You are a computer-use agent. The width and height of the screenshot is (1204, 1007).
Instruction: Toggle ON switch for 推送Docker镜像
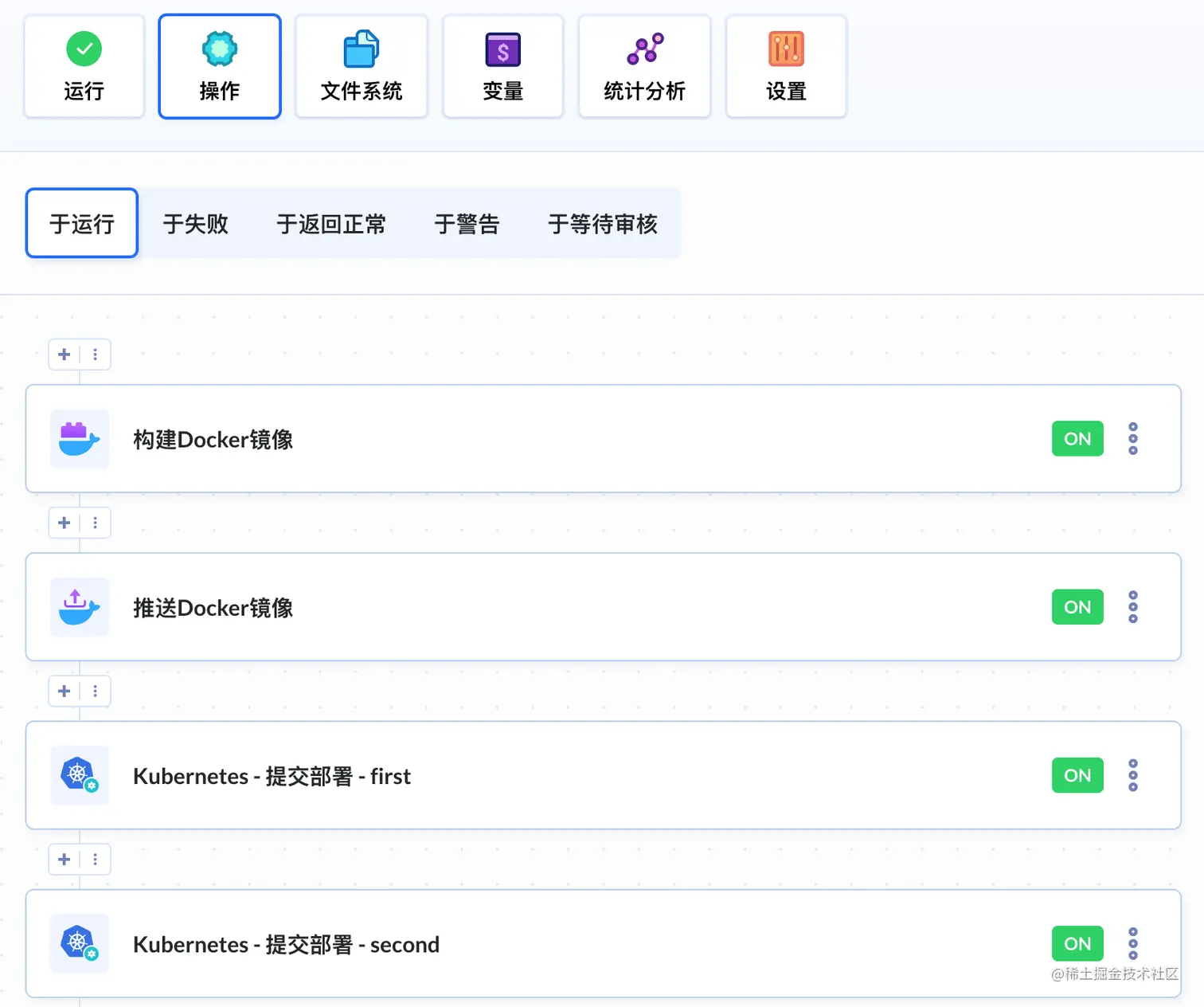point(1077,606)
